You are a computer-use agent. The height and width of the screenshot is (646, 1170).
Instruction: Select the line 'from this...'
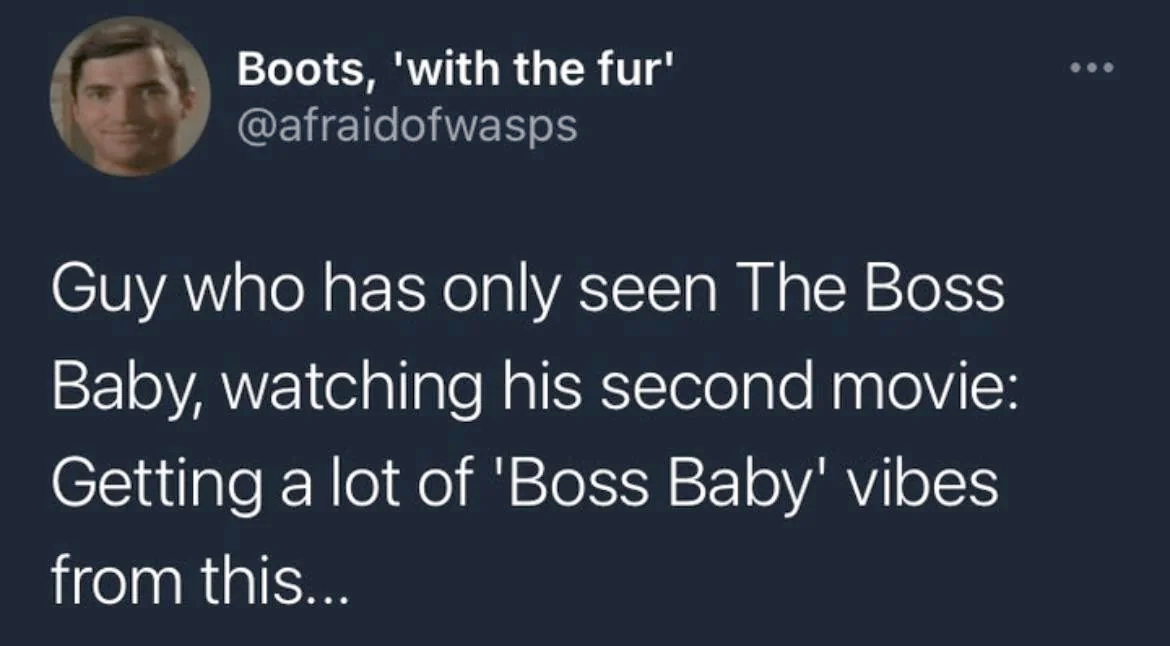[x=199, y=580]
